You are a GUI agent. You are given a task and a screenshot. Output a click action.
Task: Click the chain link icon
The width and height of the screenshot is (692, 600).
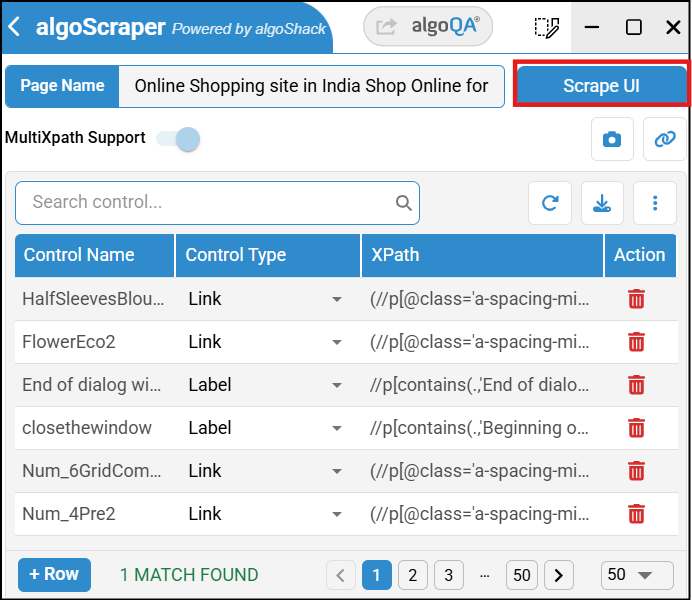point(664,140)
